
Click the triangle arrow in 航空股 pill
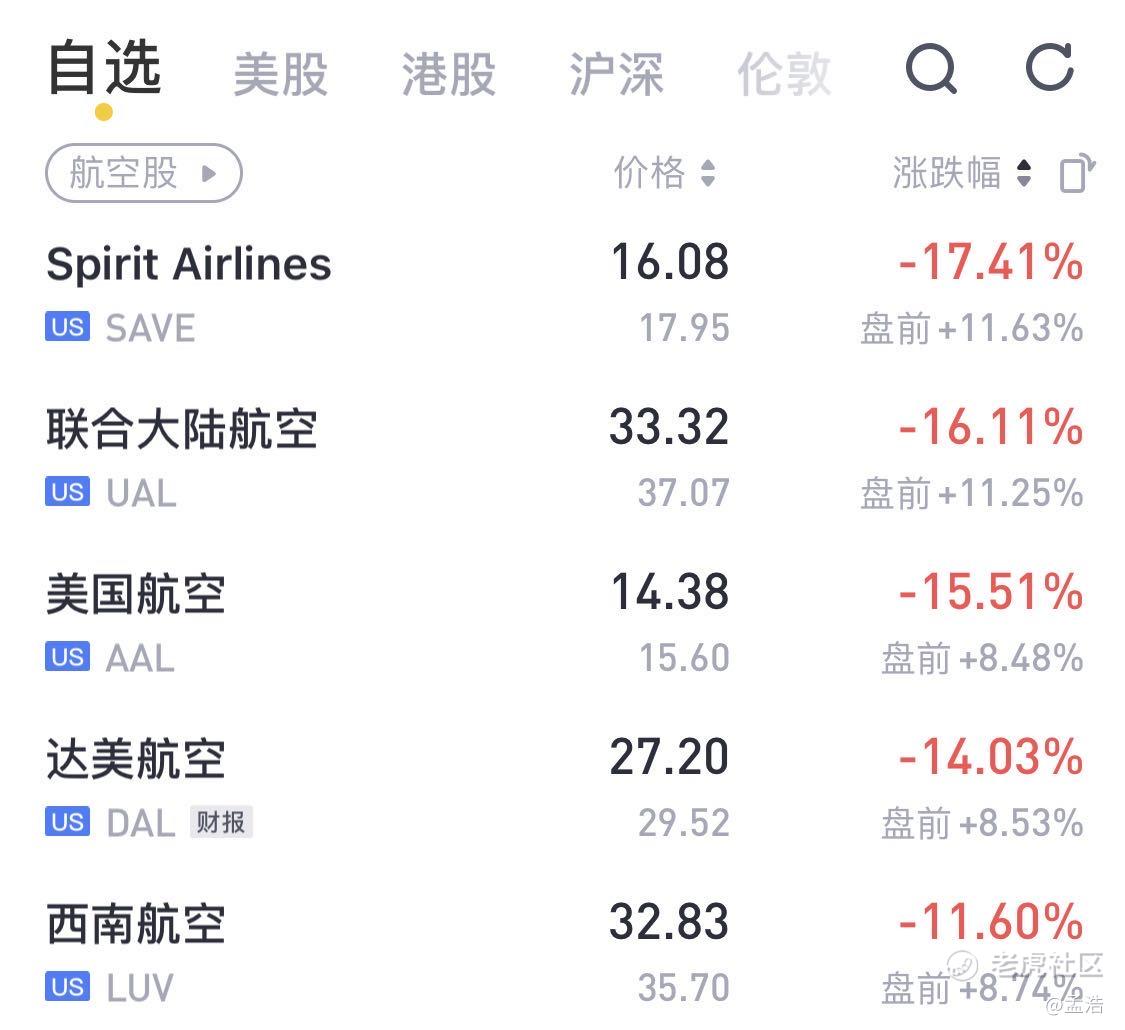click(209, 173)
